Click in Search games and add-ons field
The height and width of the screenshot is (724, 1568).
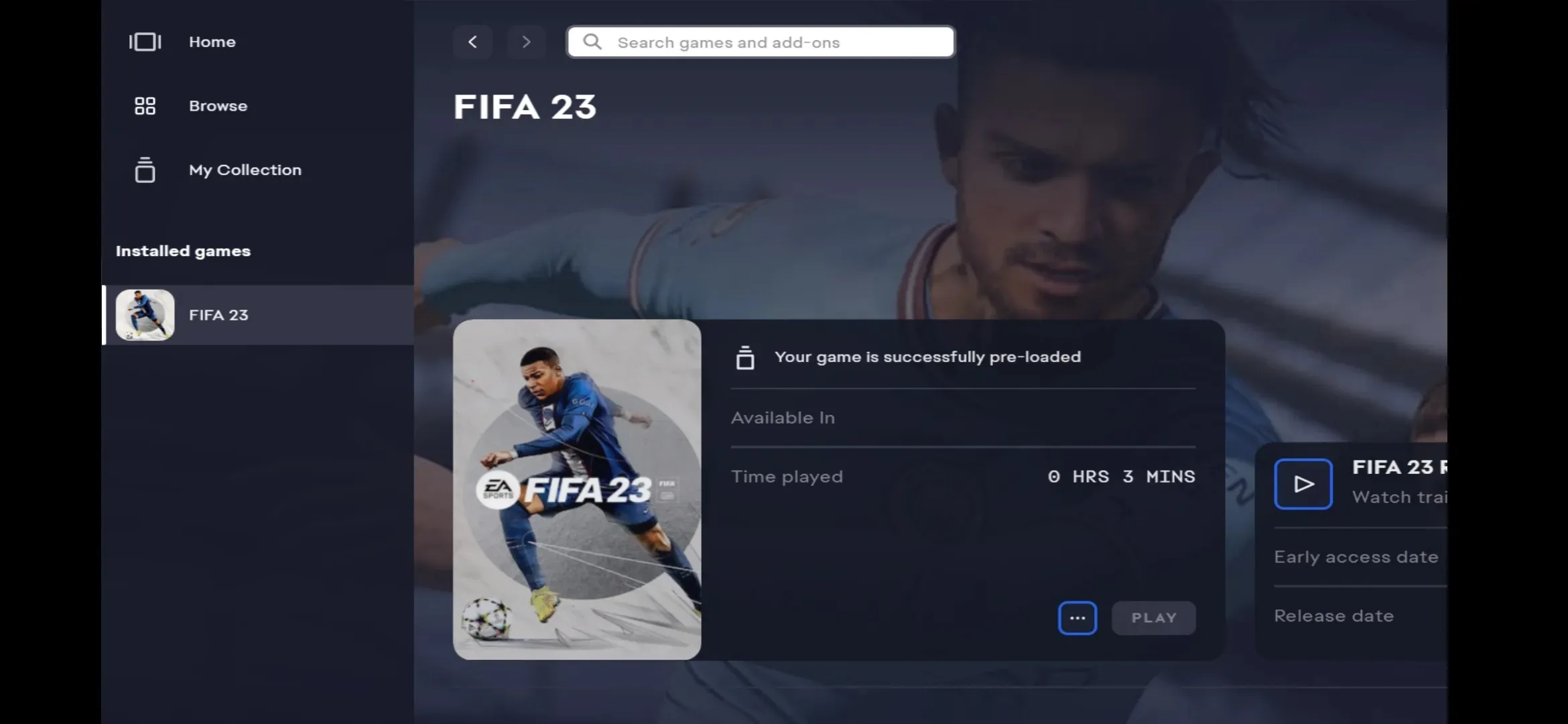coord(761,42)
